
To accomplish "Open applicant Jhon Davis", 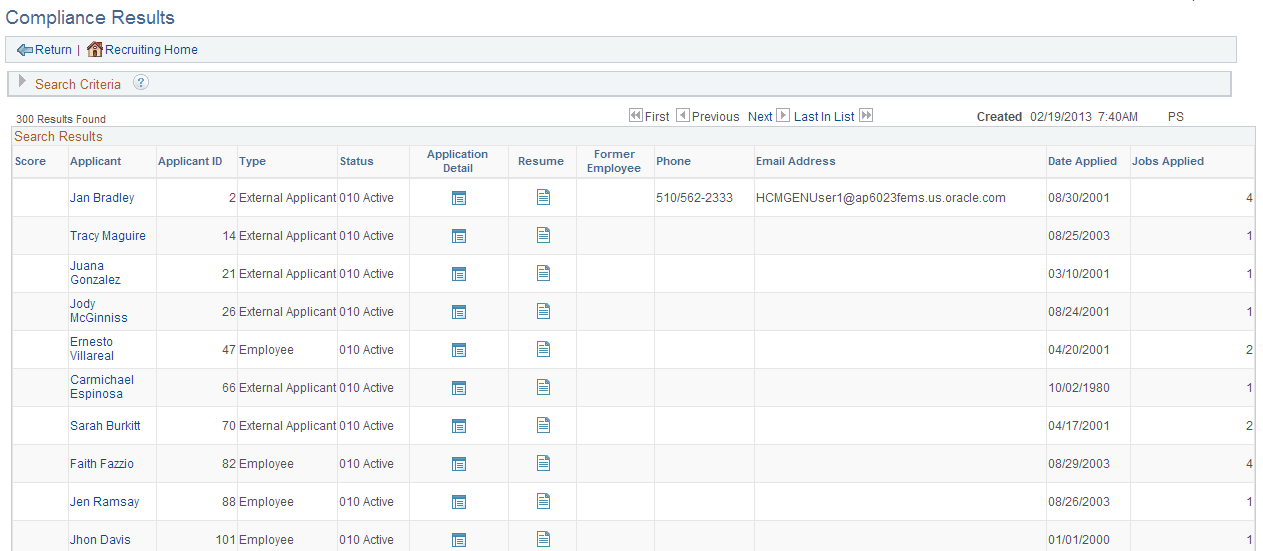I will (x=100, y=540).
